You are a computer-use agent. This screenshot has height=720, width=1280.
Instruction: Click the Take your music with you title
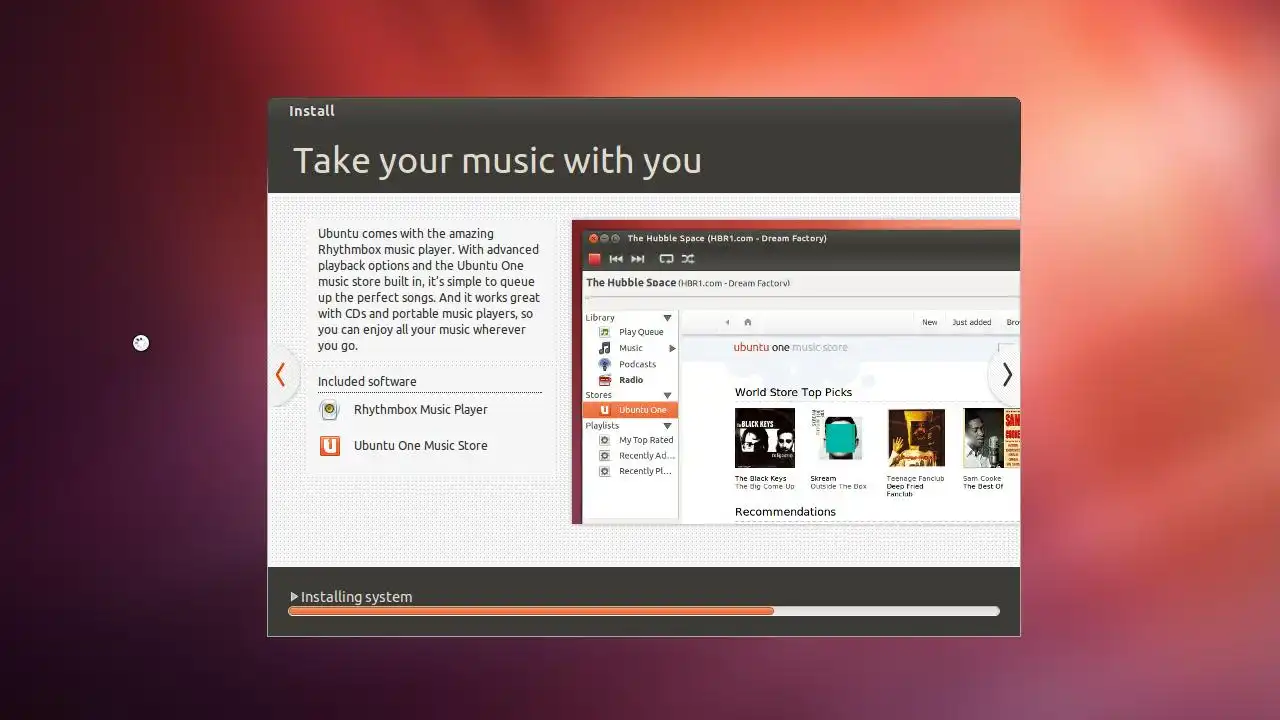click(497, 161)
